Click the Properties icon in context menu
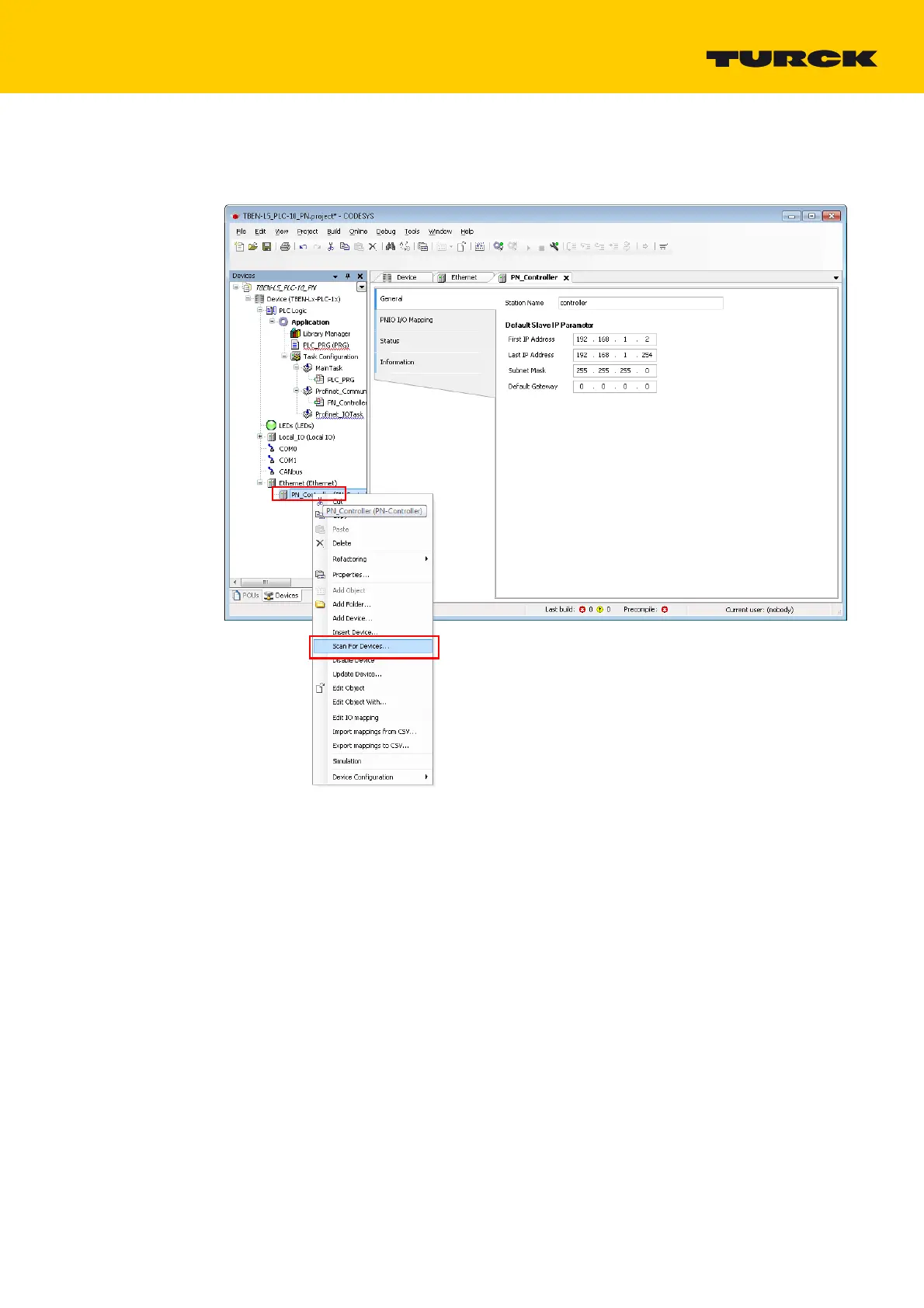Screen dimensions: 924x1308 pos(320,575)
